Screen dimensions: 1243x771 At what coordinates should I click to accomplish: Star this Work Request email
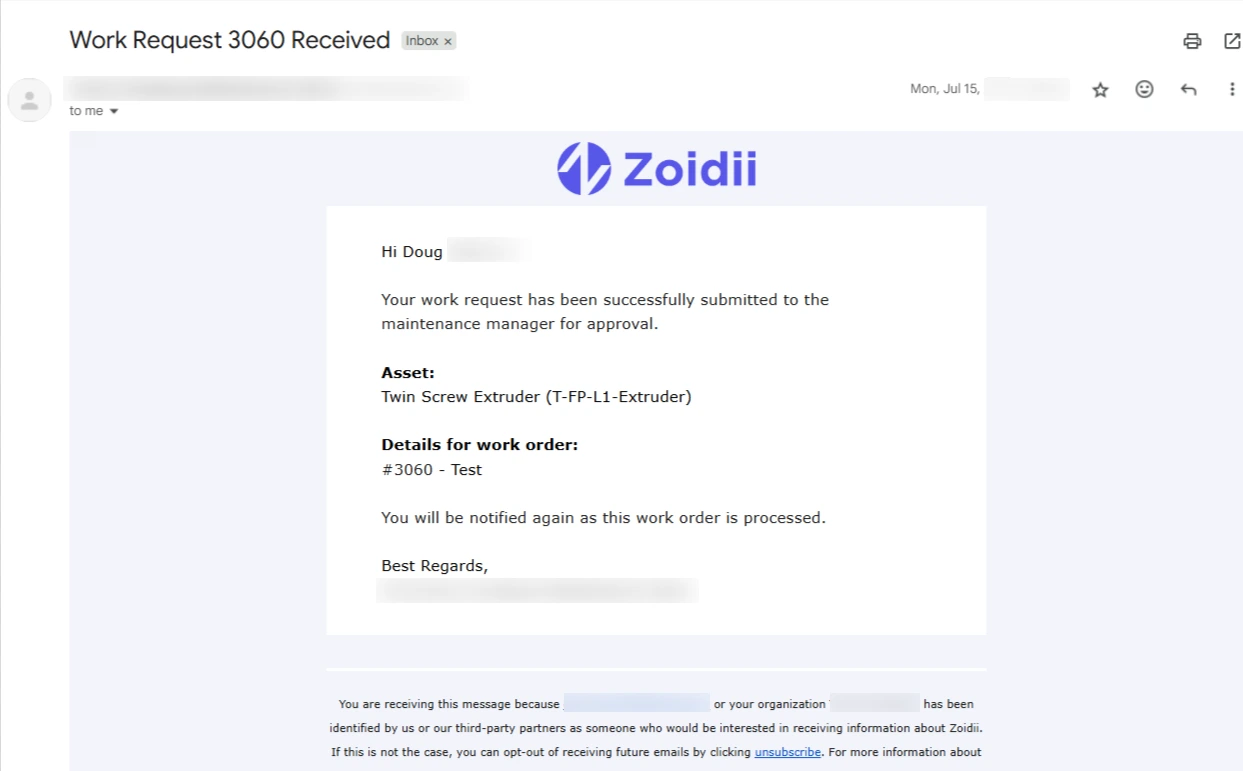click(x=1100, y=90)
